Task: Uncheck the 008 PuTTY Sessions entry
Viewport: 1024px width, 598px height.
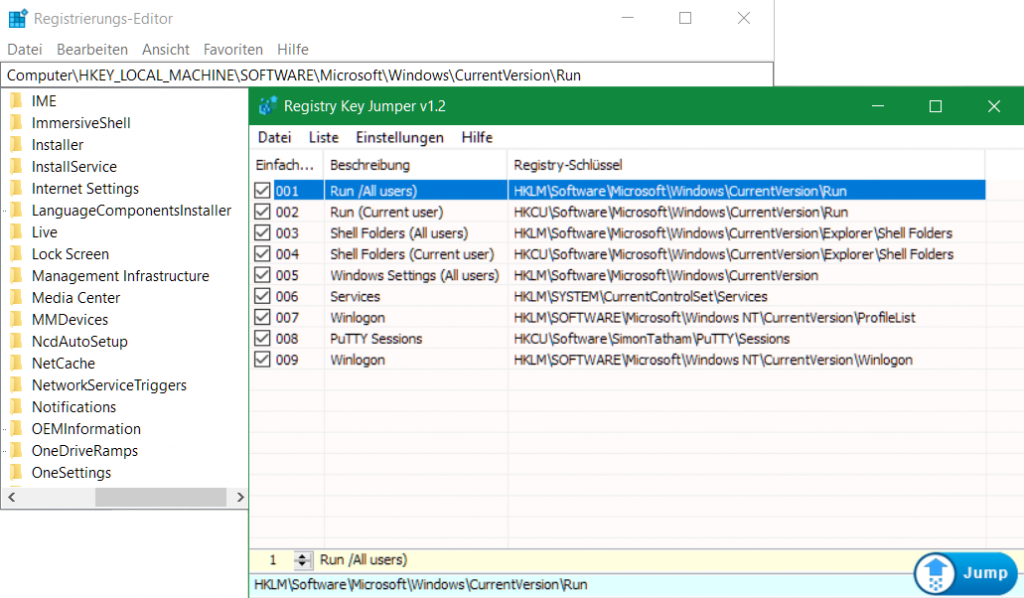Action: (x=262, y=338)
